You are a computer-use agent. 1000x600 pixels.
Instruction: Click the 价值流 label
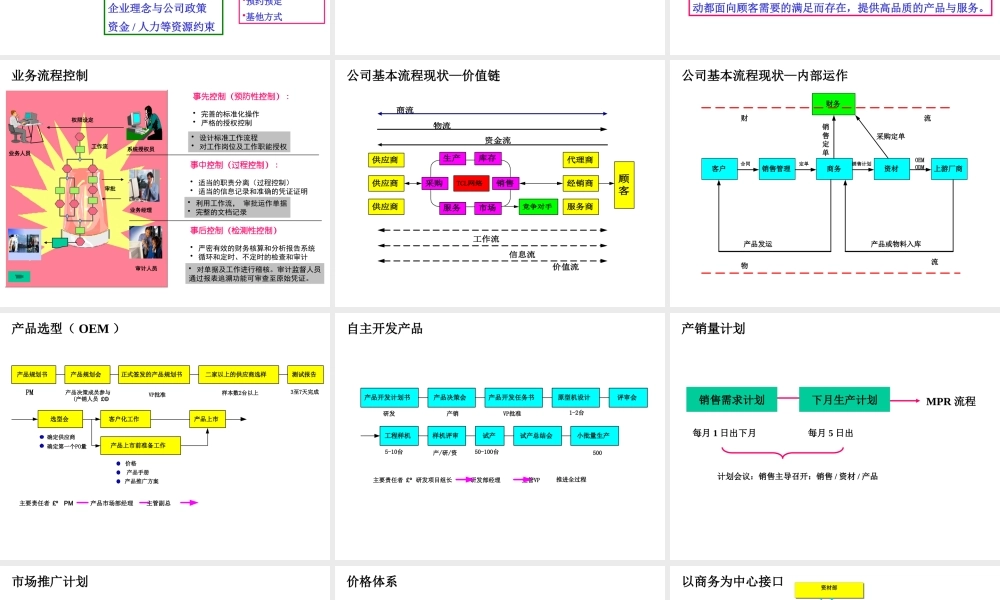(x=566, y=267)
